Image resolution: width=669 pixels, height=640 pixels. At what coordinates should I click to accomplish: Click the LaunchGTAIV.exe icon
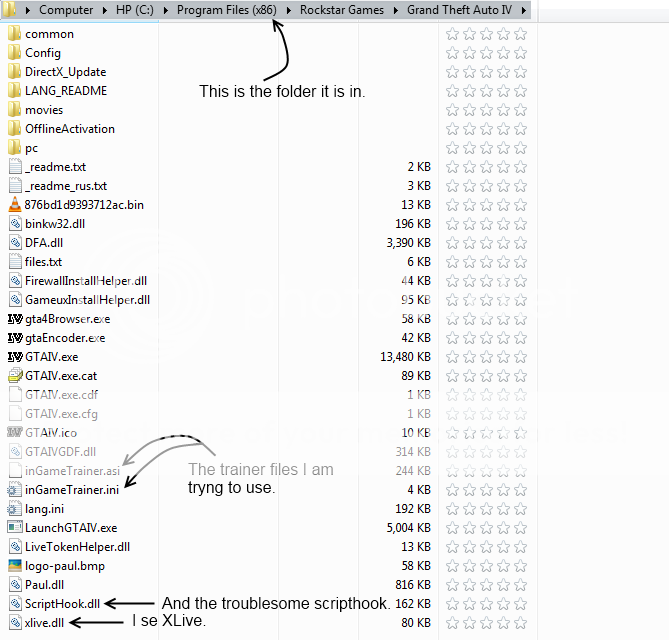pos(14,528)
